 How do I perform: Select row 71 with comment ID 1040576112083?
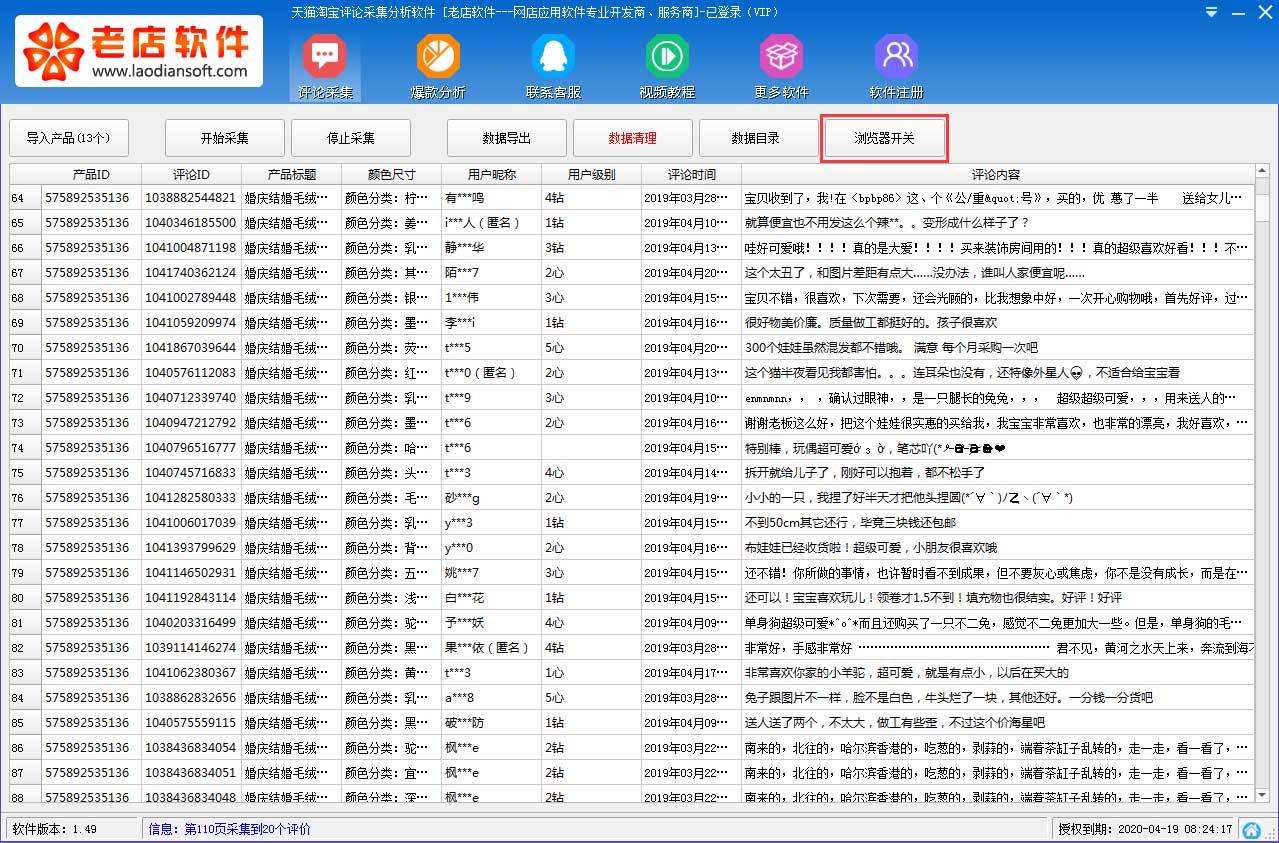pos(190,373)
